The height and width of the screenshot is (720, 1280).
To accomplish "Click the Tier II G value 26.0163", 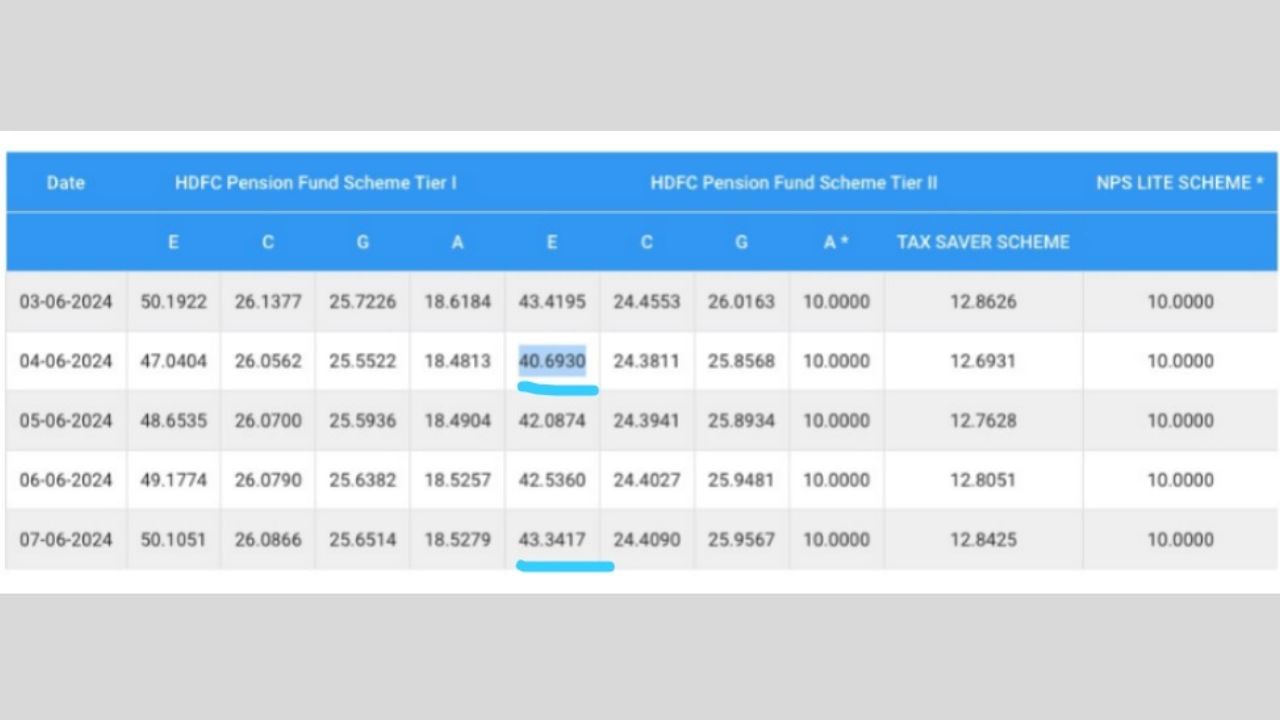I will (x=741, y=302).
